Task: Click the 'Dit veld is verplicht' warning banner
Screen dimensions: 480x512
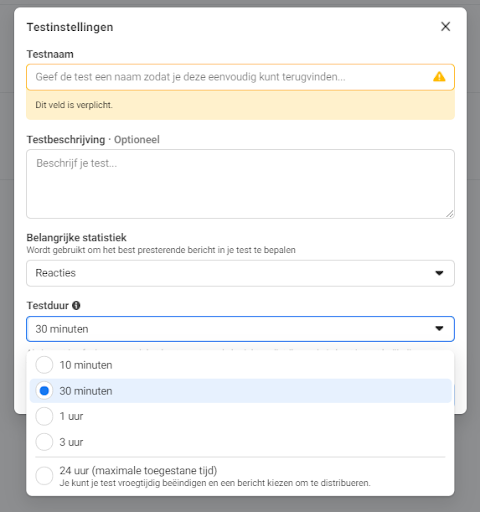Action: [x=240, y=105]
